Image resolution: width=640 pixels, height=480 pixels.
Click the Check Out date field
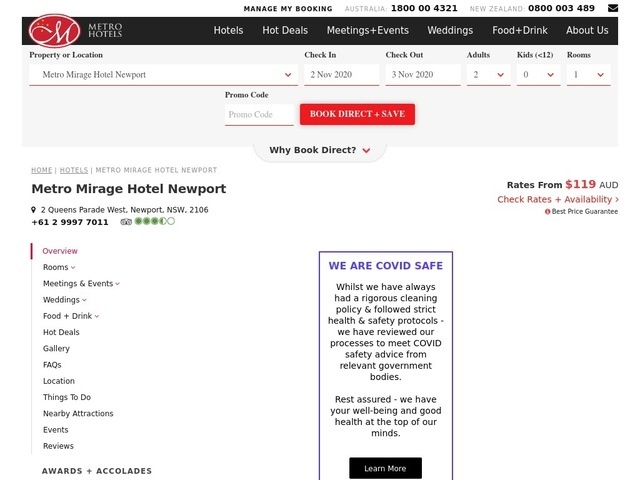click(x=423, y=75)
